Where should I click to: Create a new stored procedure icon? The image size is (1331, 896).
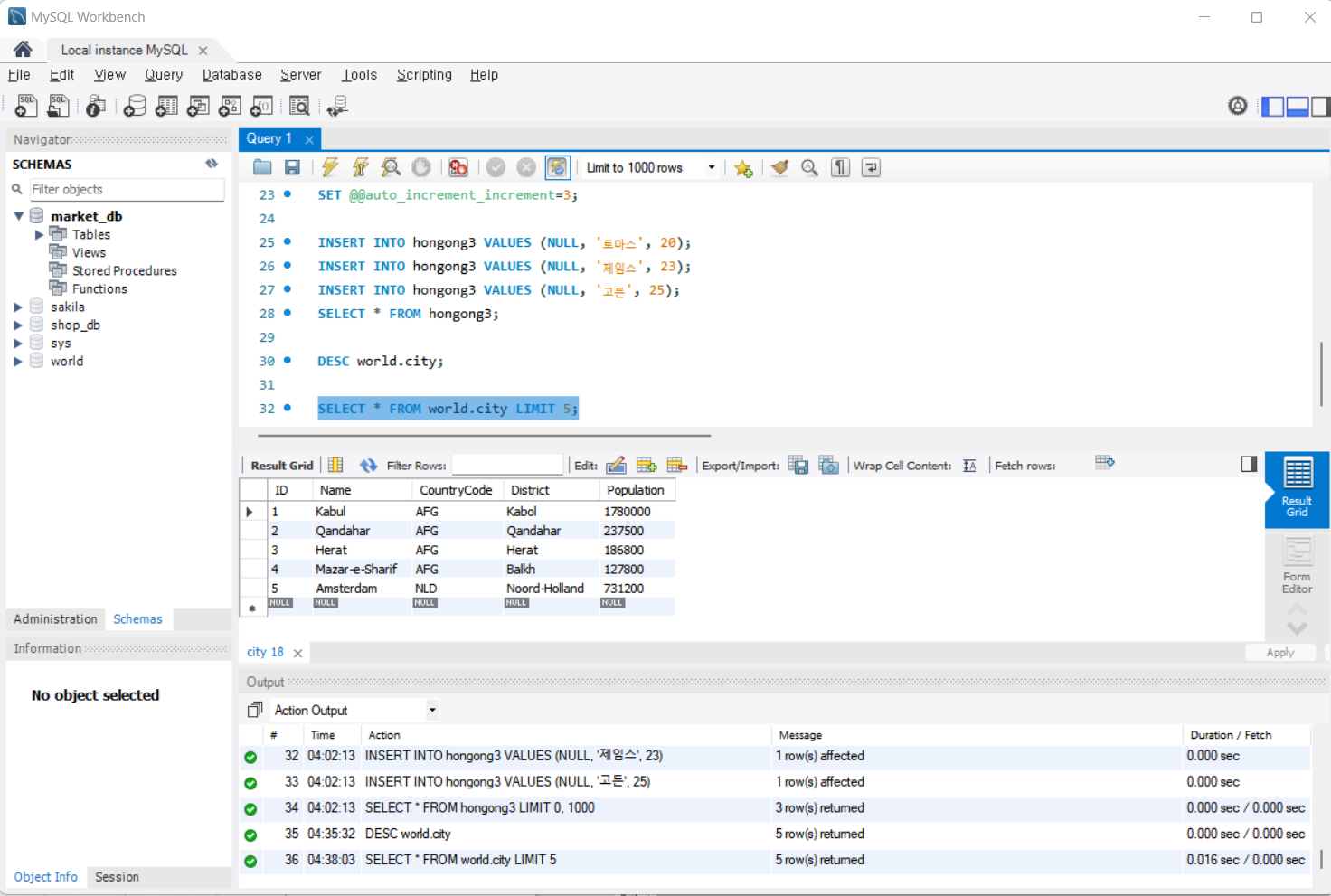click(x=230, y=106)
